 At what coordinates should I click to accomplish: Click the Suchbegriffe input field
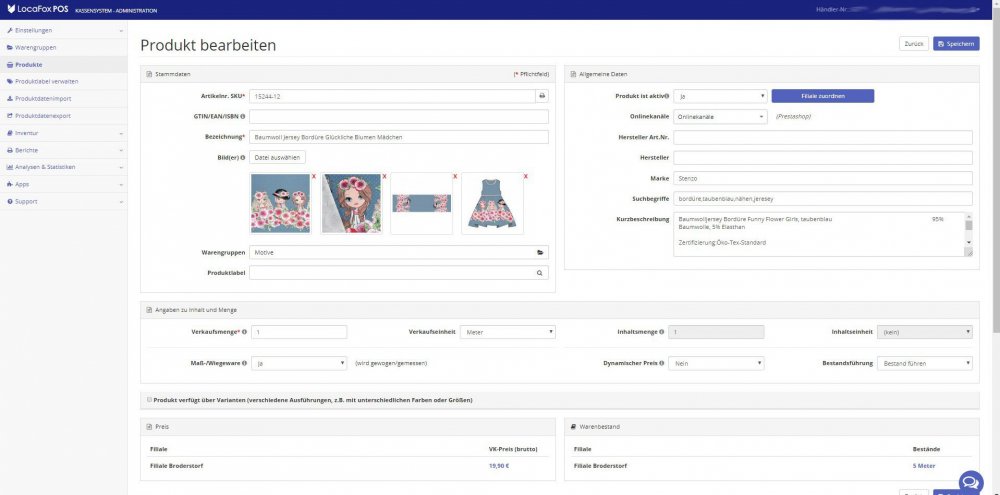tap(823, 198)
